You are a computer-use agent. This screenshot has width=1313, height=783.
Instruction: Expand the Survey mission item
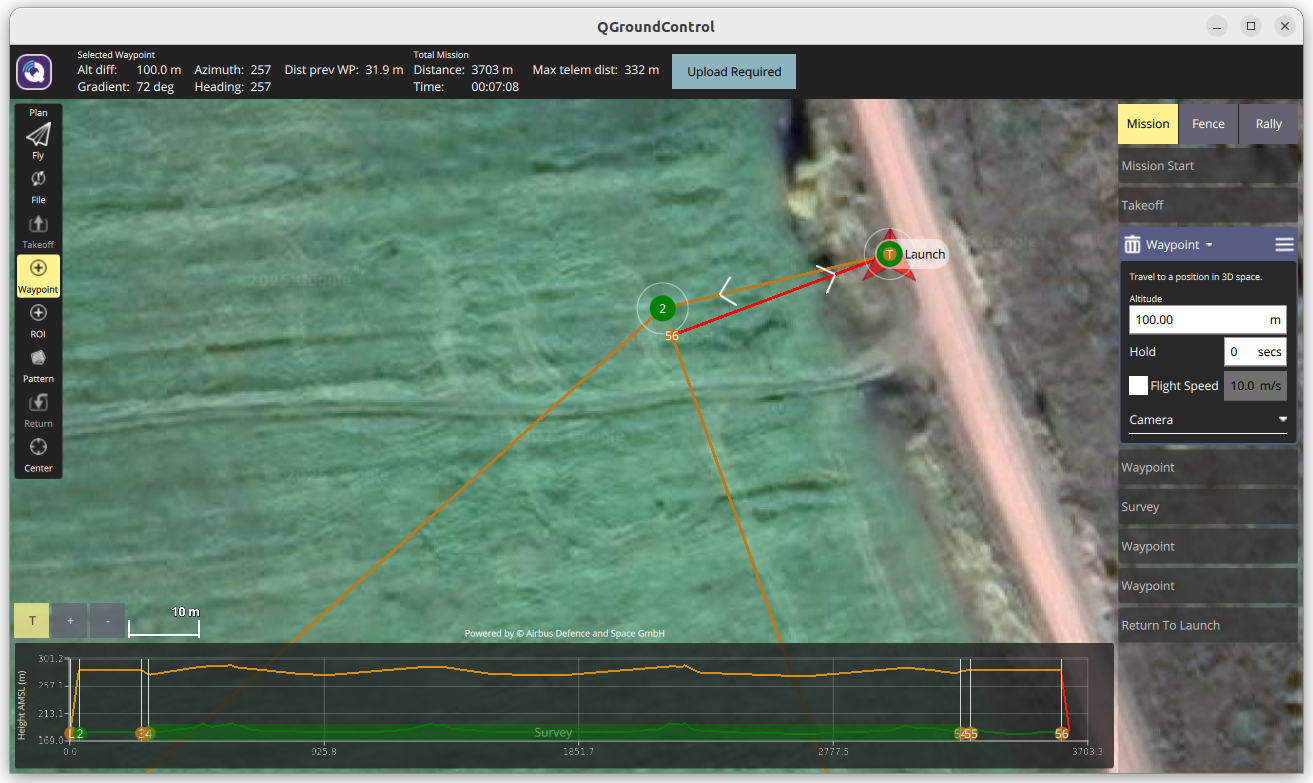point(1207,507)
